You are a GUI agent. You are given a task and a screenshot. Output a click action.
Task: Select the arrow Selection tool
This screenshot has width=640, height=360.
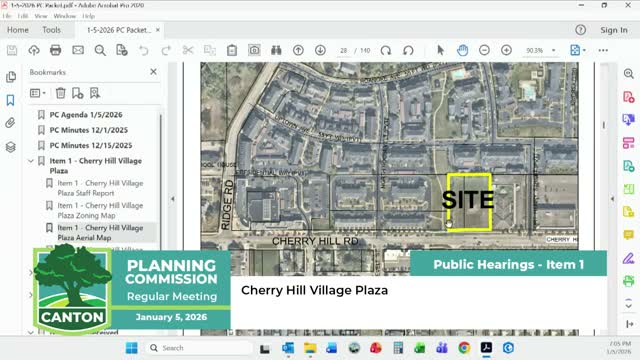tap(440, 50)
